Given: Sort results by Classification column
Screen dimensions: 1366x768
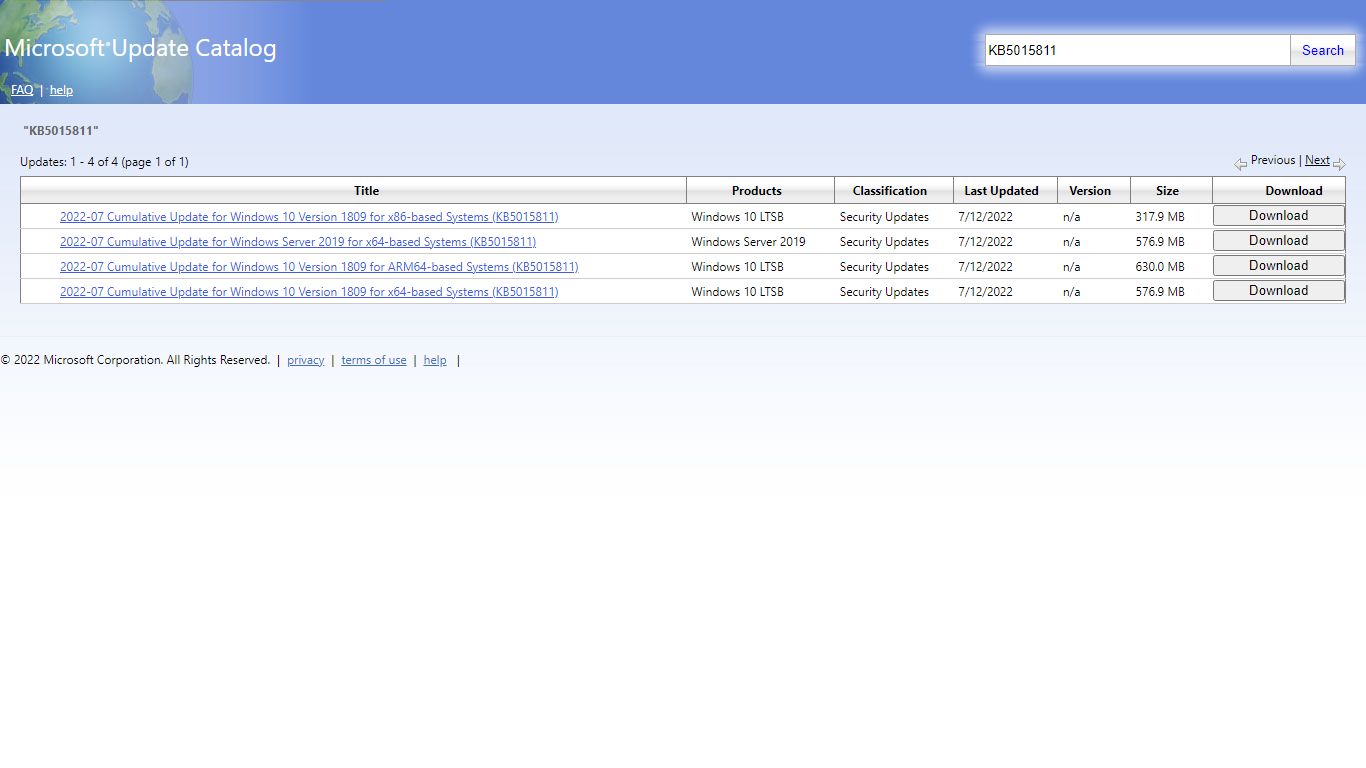Looking at the screenshot, I should [x=890, y=191].
